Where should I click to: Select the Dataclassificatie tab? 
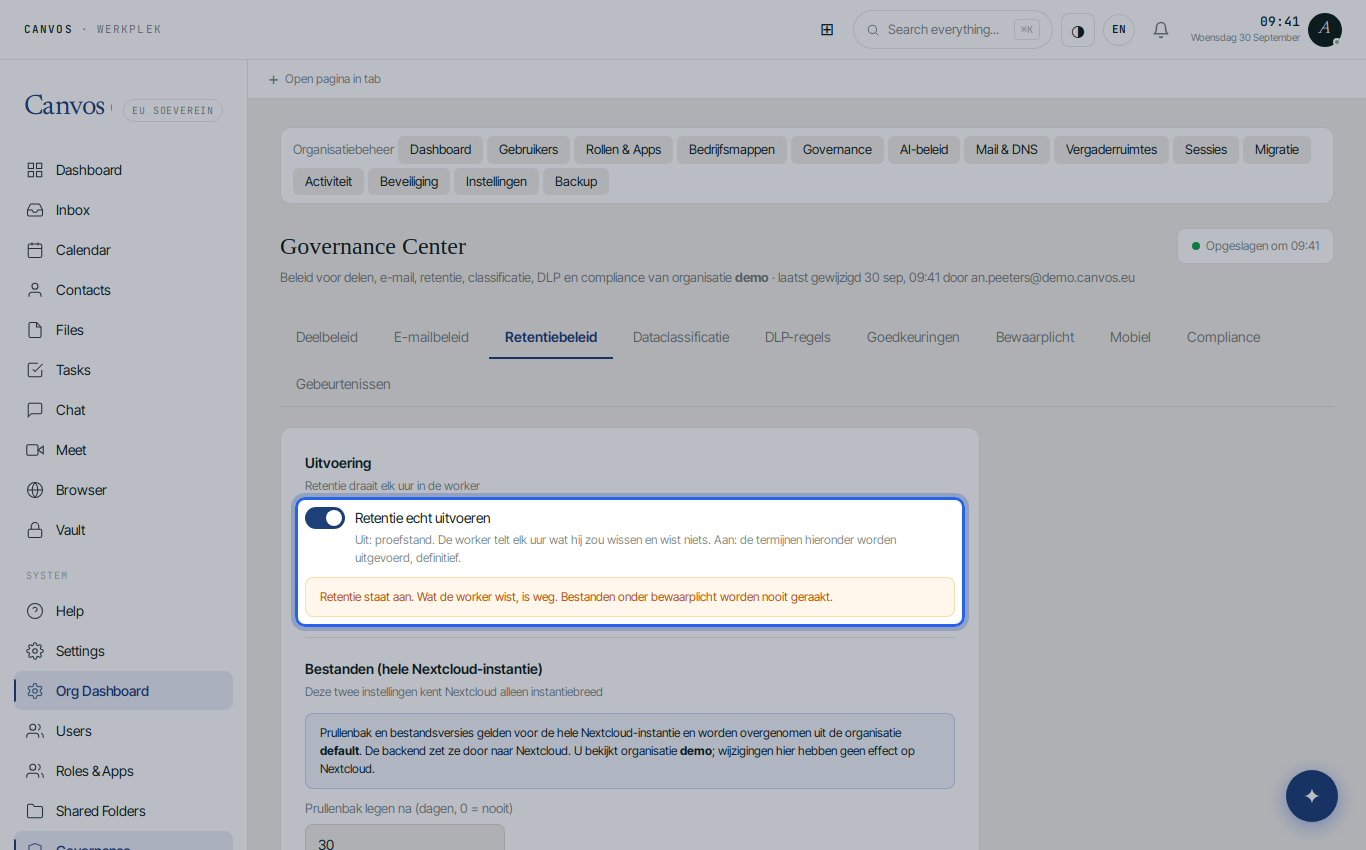coord(681,337)
